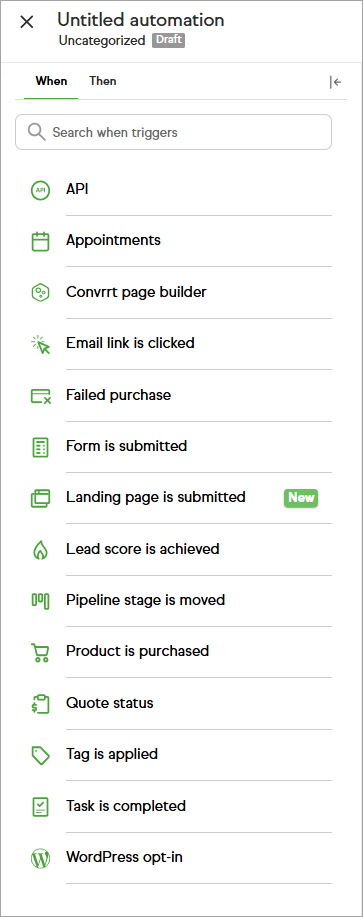Select Landing page is submitted trigger
Screen dimensions: 363x917
pos(181,498)
